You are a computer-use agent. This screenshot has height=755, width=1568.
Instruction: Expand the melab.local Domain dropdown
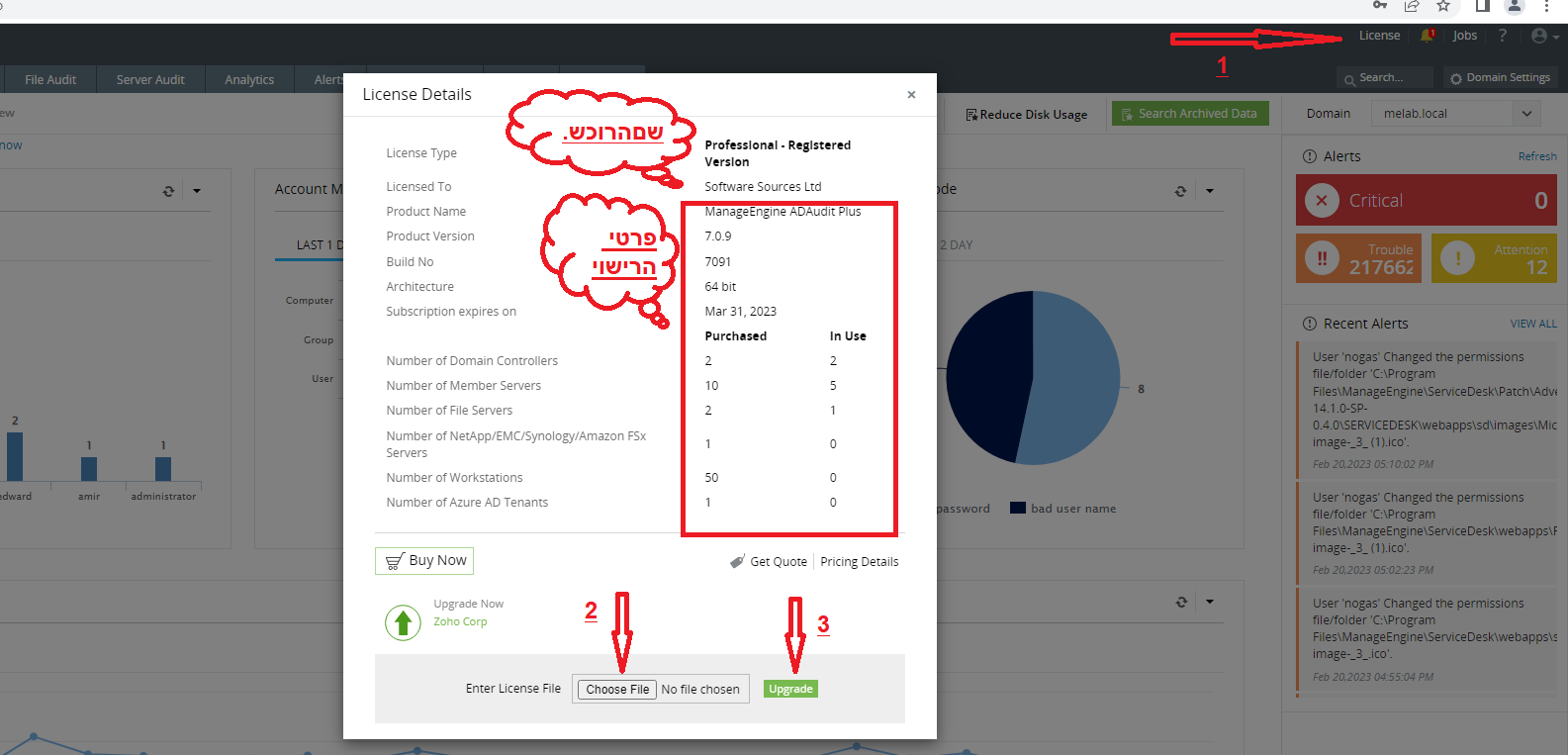(1525, 114)
